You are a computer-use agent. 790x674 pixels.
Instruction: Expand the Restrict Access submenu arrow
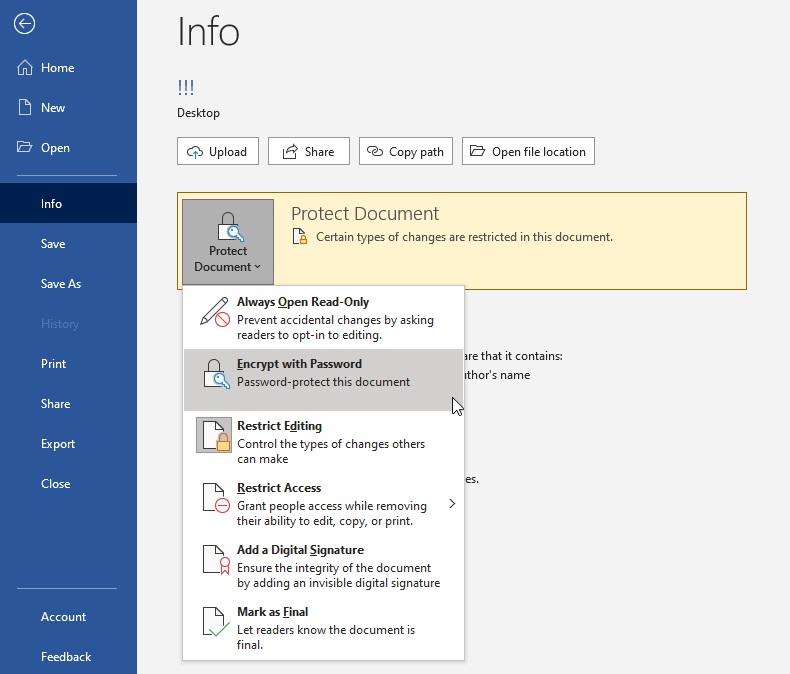point(452,504)
